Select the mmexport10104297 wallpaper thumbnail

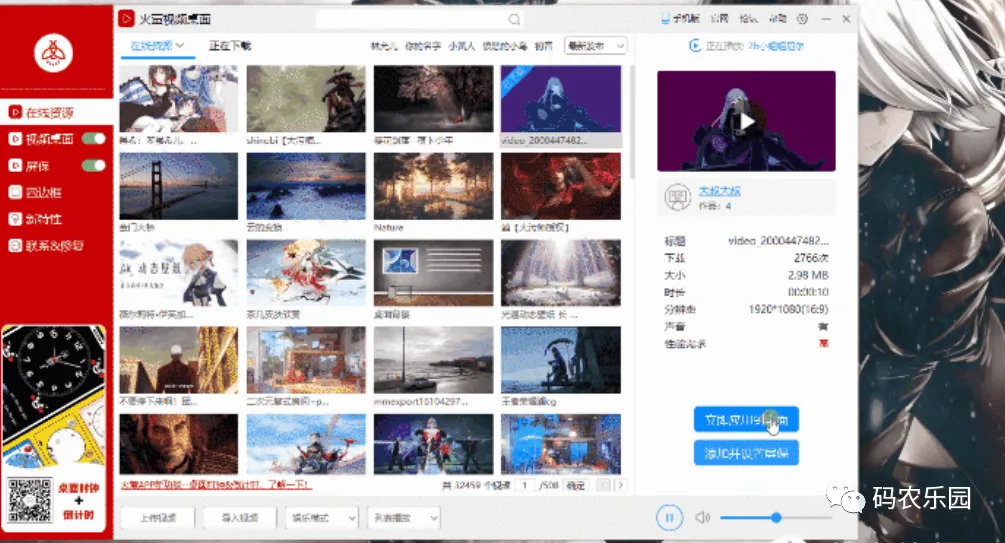(433, 360)
